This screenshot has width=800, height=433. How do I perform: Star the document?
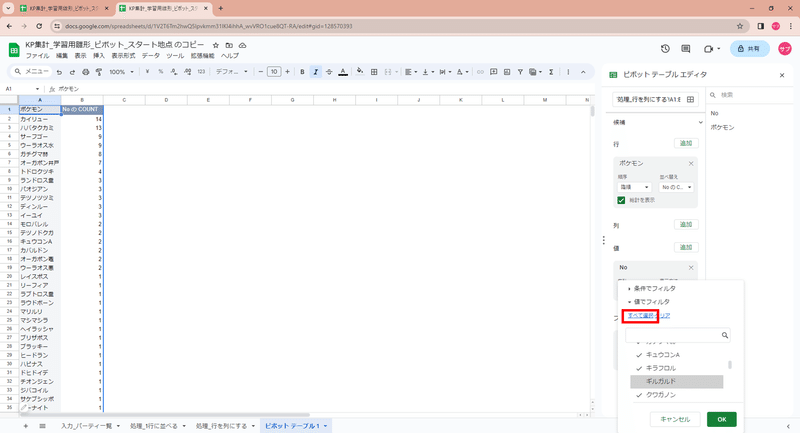[216, 45]
